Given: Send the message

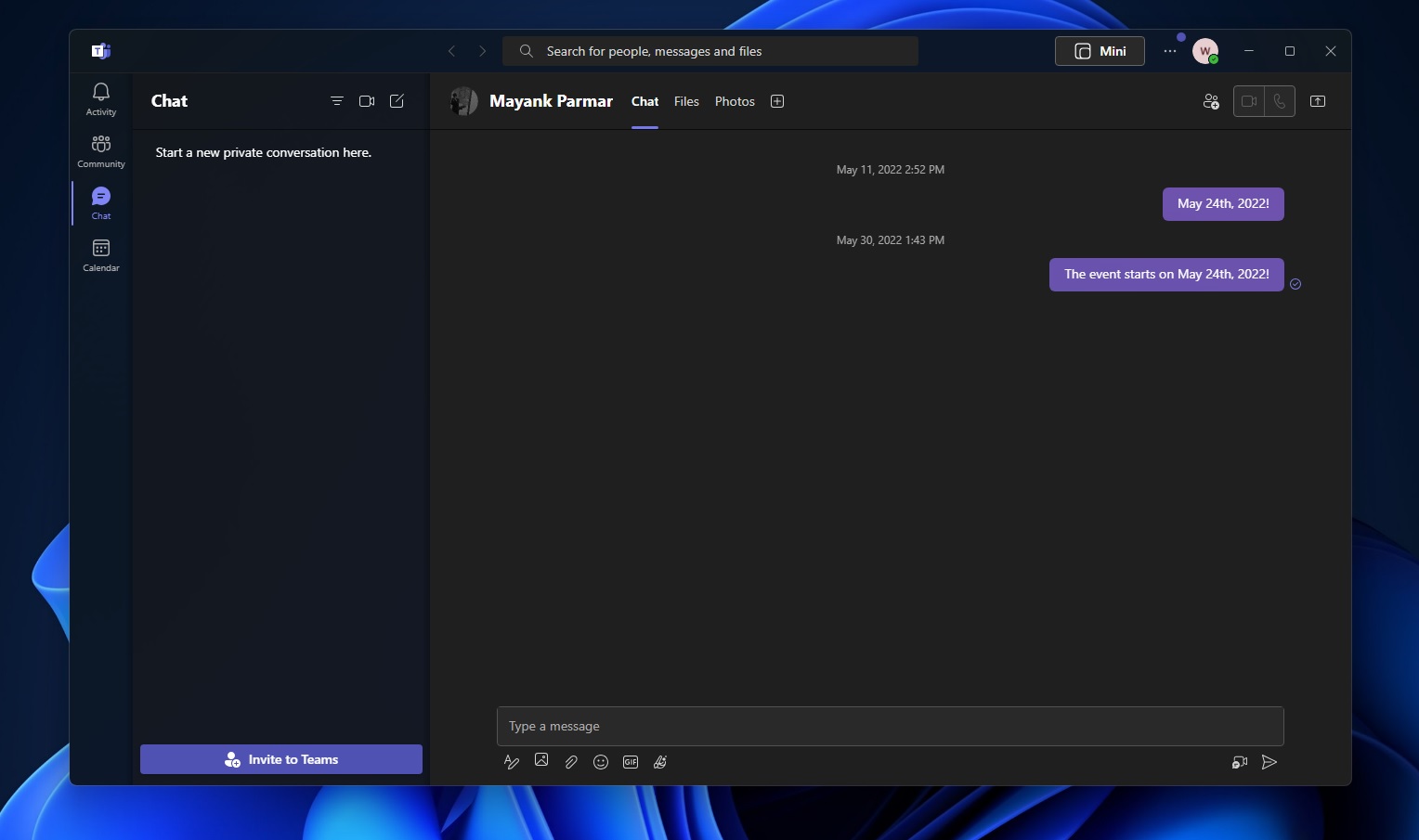Looking at the screenshot, I should [1269, 762].
